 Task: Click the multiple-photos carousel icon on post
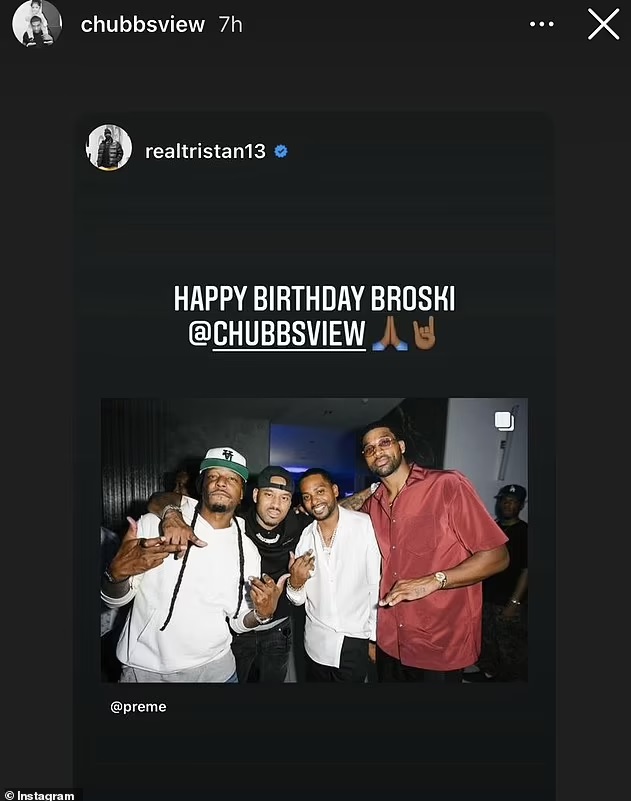pos(504,421)
